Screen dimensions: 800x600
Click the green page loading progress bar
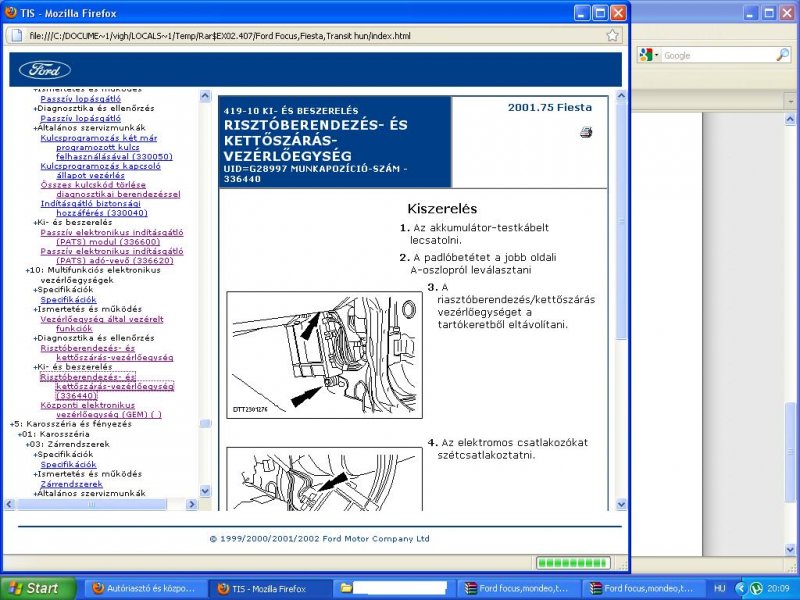(x=573, y=563)
